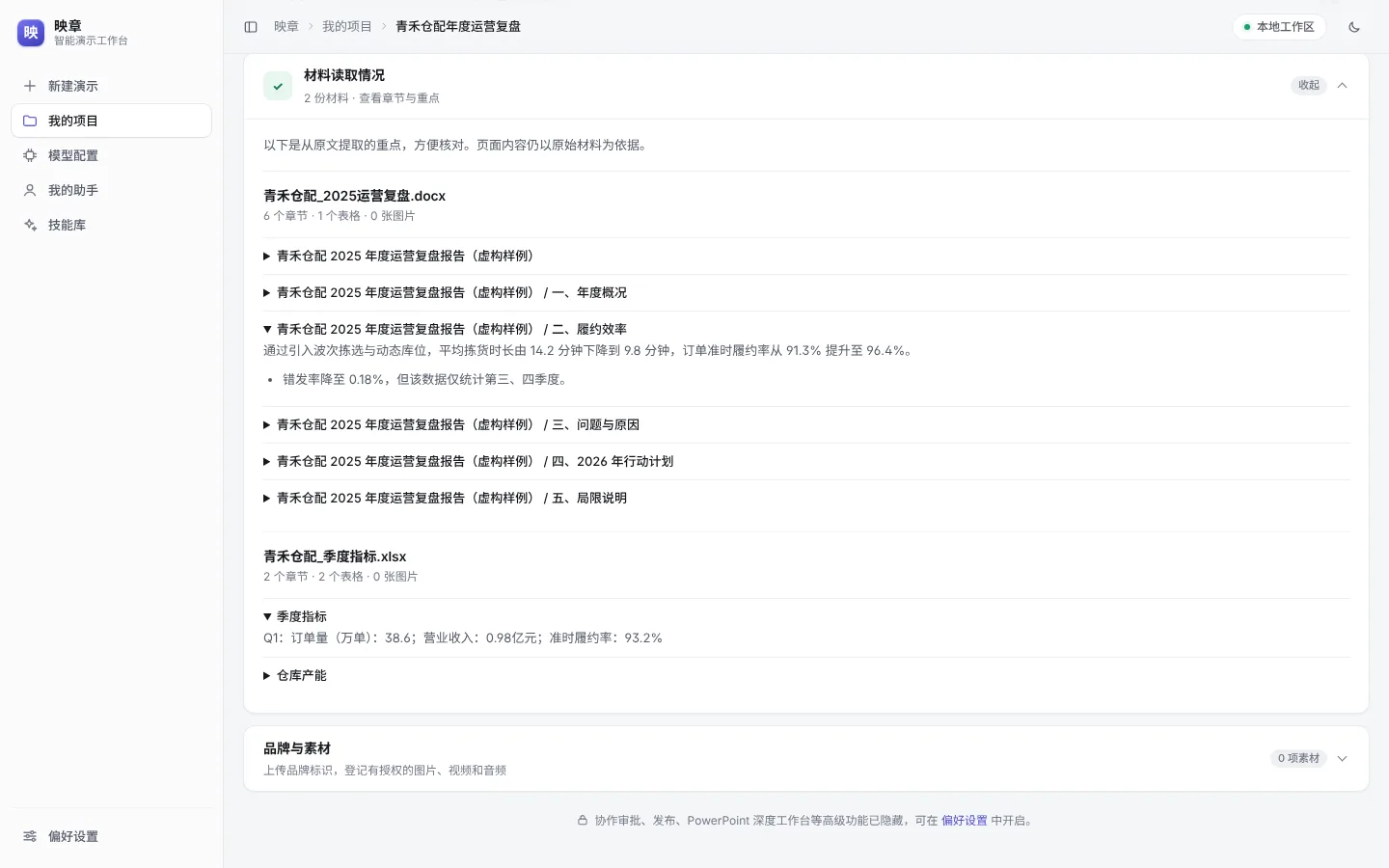Click the sparkle icon beside 技能库
1389x868 pixels.
[x=30, y=225]
